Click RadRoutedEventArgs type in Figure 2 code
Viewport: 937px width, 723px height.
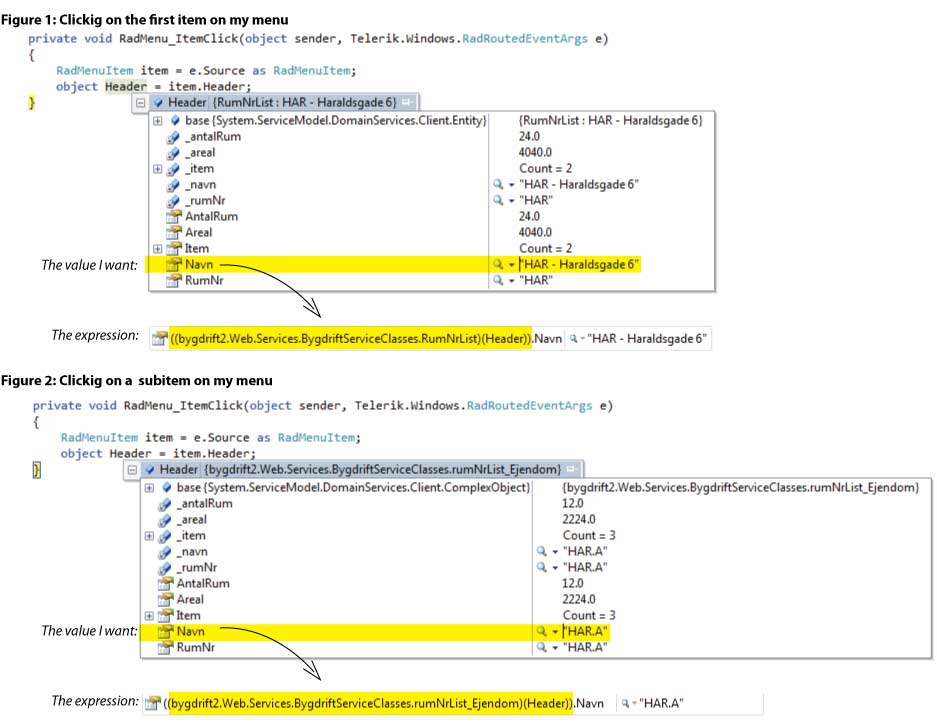[x=529, y=406]
